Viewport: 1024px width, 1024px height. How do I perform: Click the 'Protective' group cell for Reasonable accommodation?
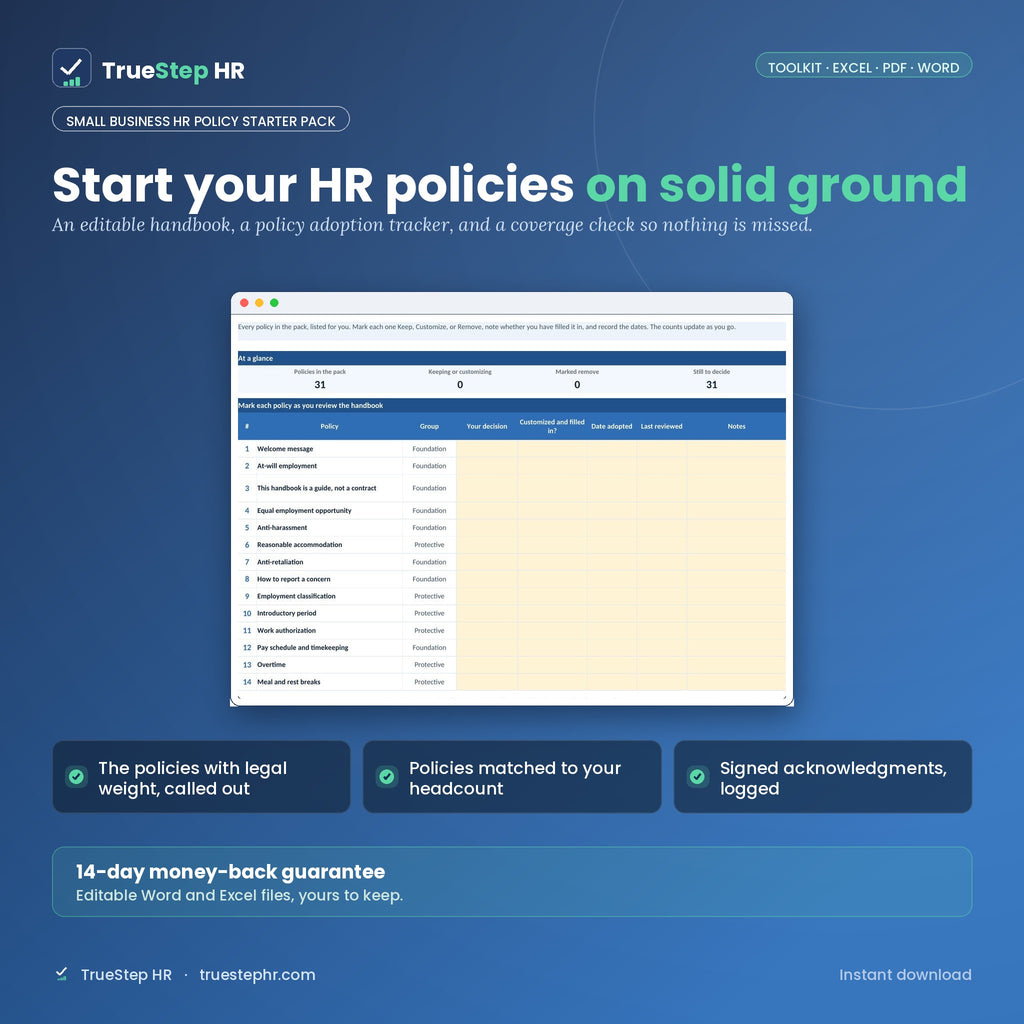(429, 545)
